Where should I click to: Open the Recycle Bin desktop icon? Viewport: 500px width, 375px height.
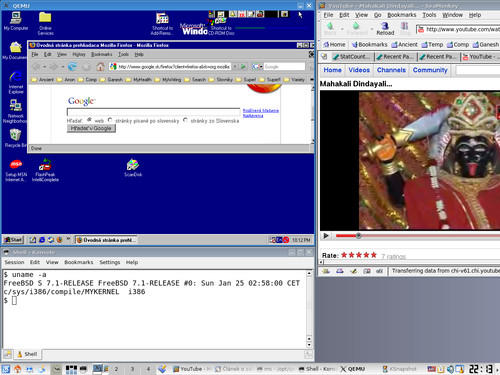(15, 138)
